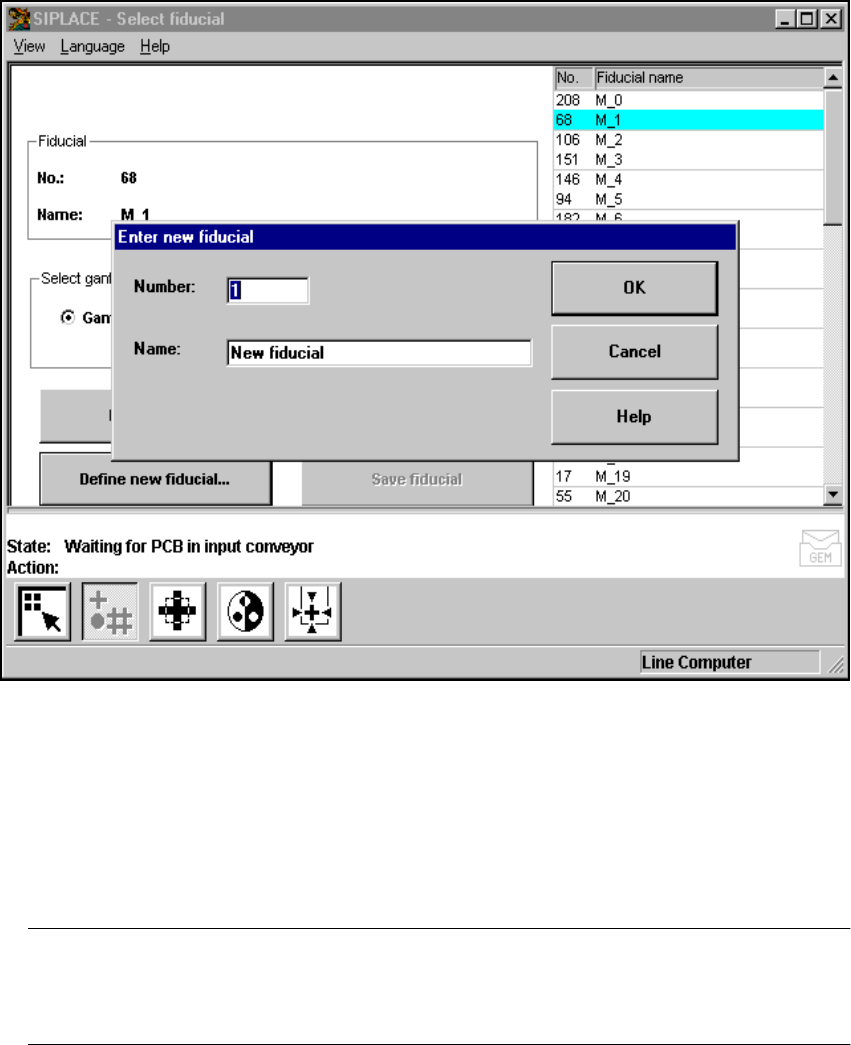The width and height of the screenshot is (851, 1045).
Task: Select fiducial row M_0
Action: [x=688, y=100]
